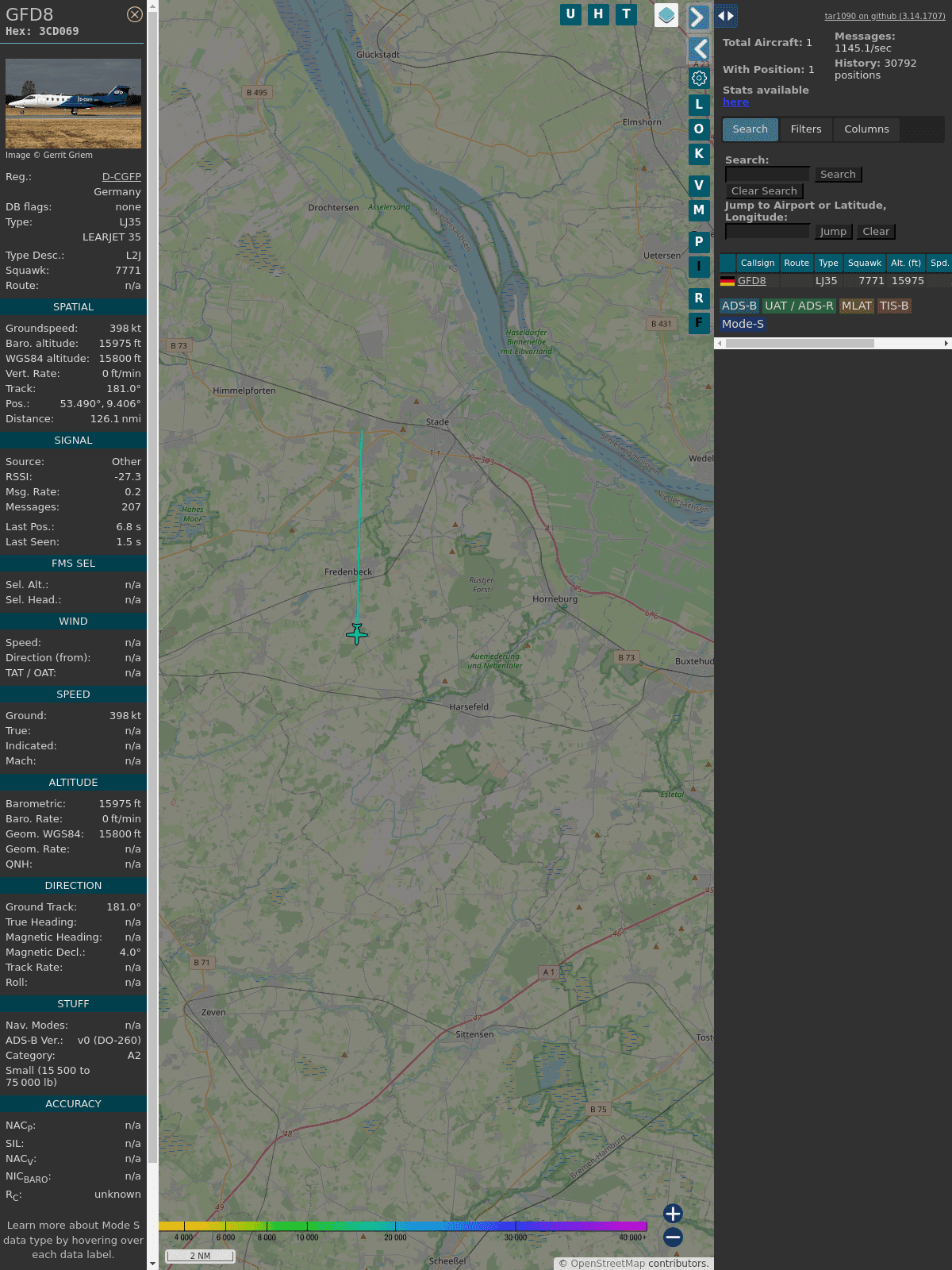Close the GFD8 aircraft info panel
Image resolution: width=952 pixels, height=1270 pixels.
pos(135,14)
